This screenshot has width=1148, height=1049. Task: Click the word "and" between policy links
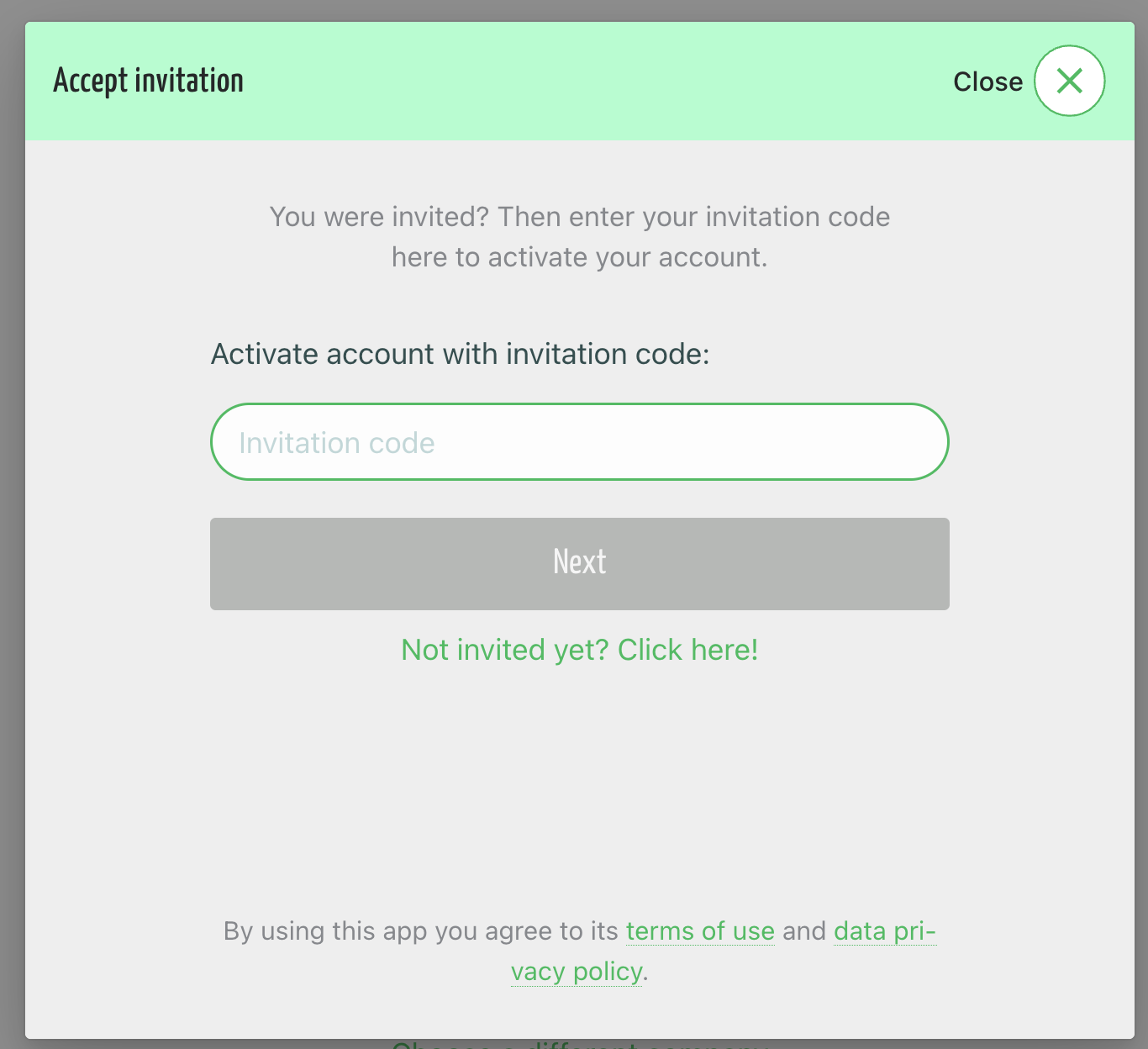804,930
